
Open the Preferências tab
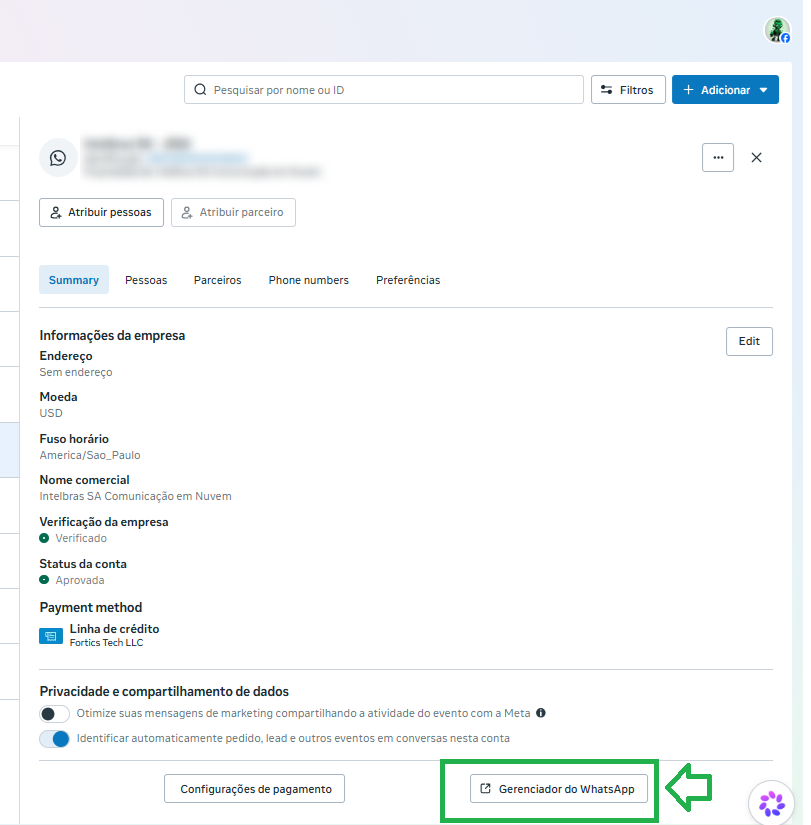point(408,280)
